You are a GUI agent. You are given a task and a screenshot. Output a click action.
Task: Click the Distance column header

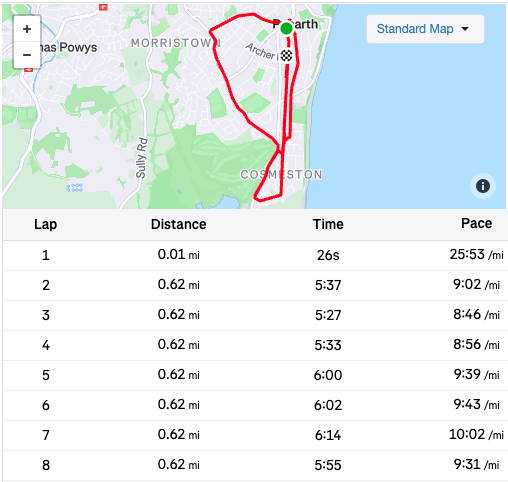tap(178, 224)
